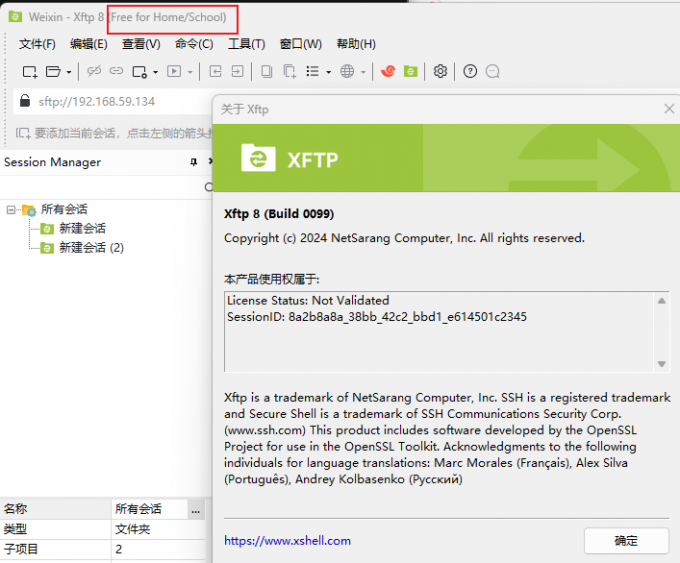The height and width of the screenshot is (563, 680).
Task: Click the globe encoding icon
Action: click(x=347, y=71)
